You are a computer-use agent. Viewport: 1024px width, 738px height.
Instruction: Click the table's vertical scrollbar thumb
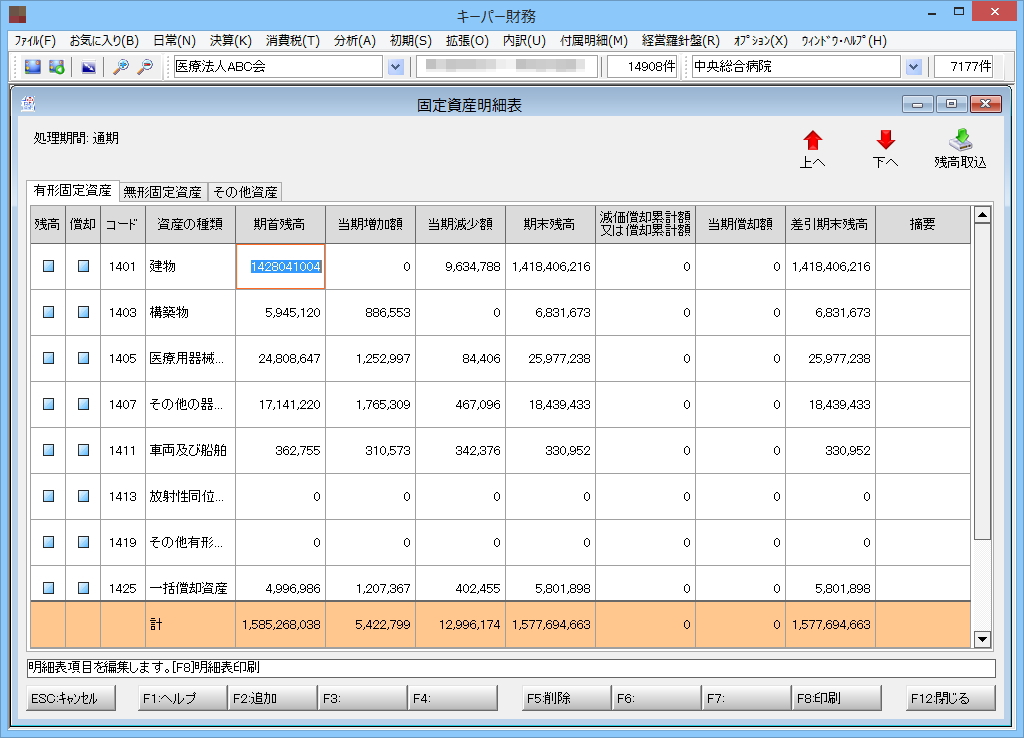(x=982, y=382)
